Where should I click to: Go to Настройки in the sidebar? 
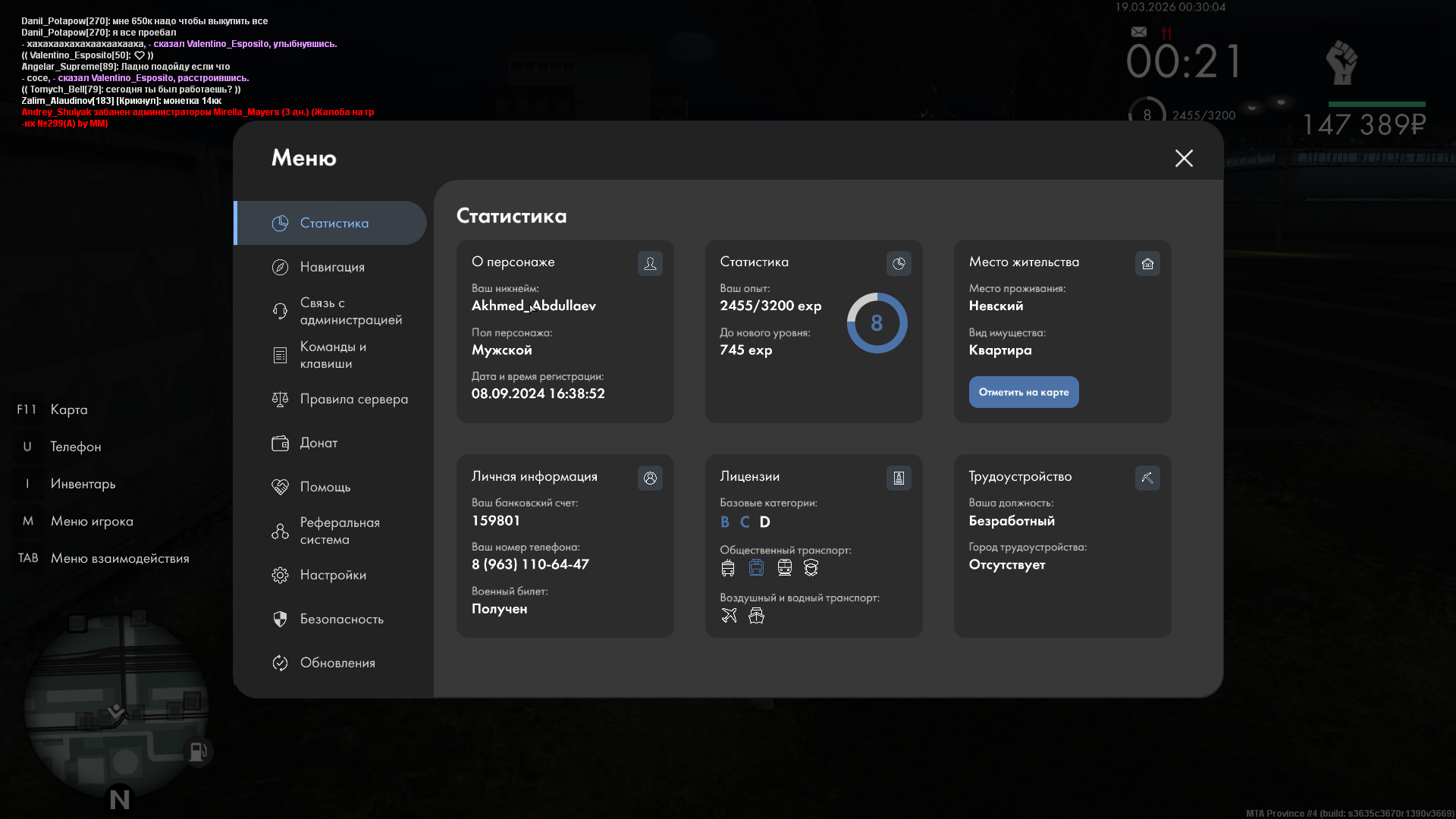coord(332,575)
